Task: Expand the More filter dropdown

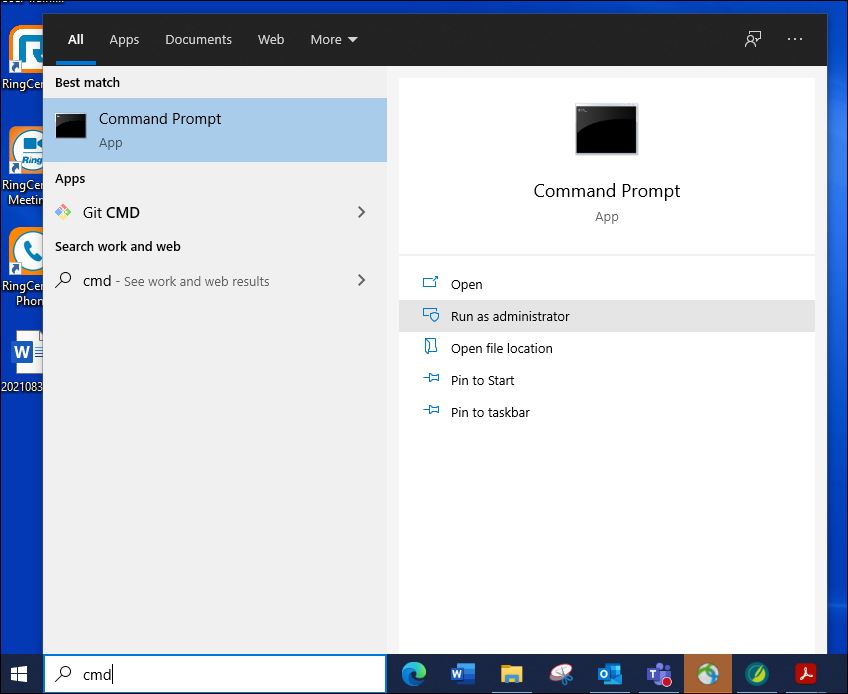Action: click(x=334, y=39)
